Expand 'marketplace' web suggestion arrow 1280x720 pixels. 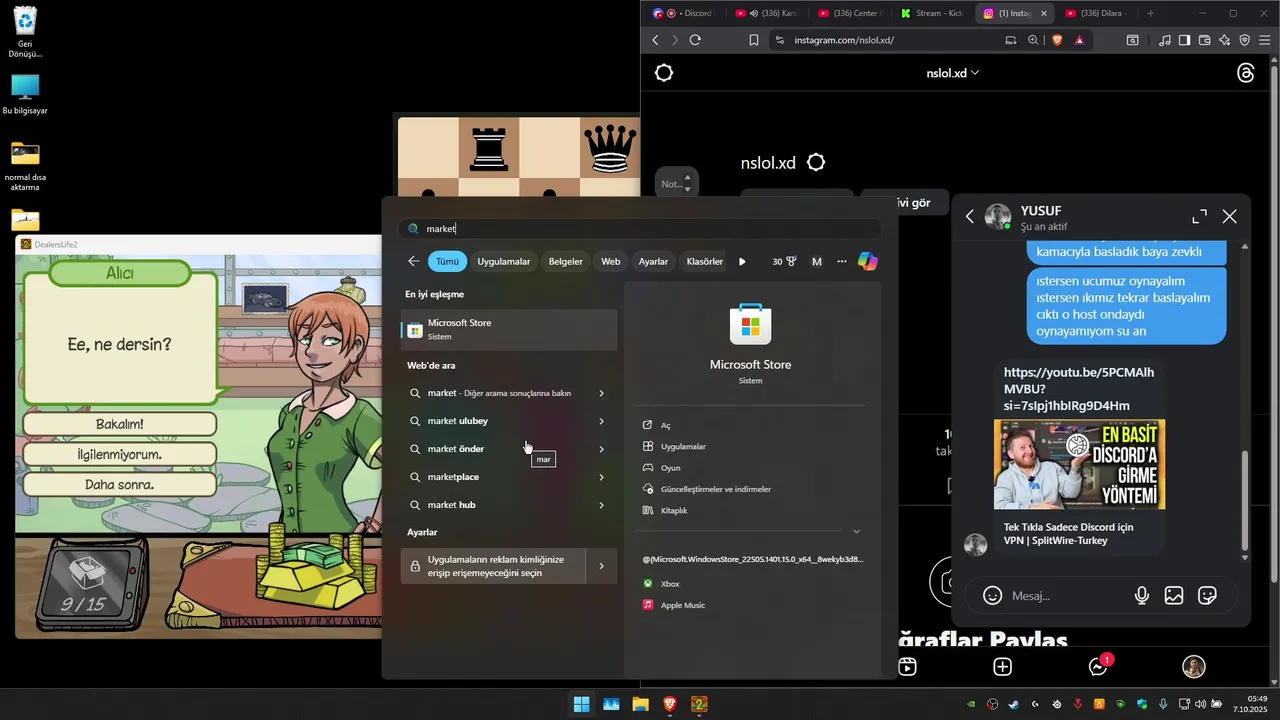[601, 477]
